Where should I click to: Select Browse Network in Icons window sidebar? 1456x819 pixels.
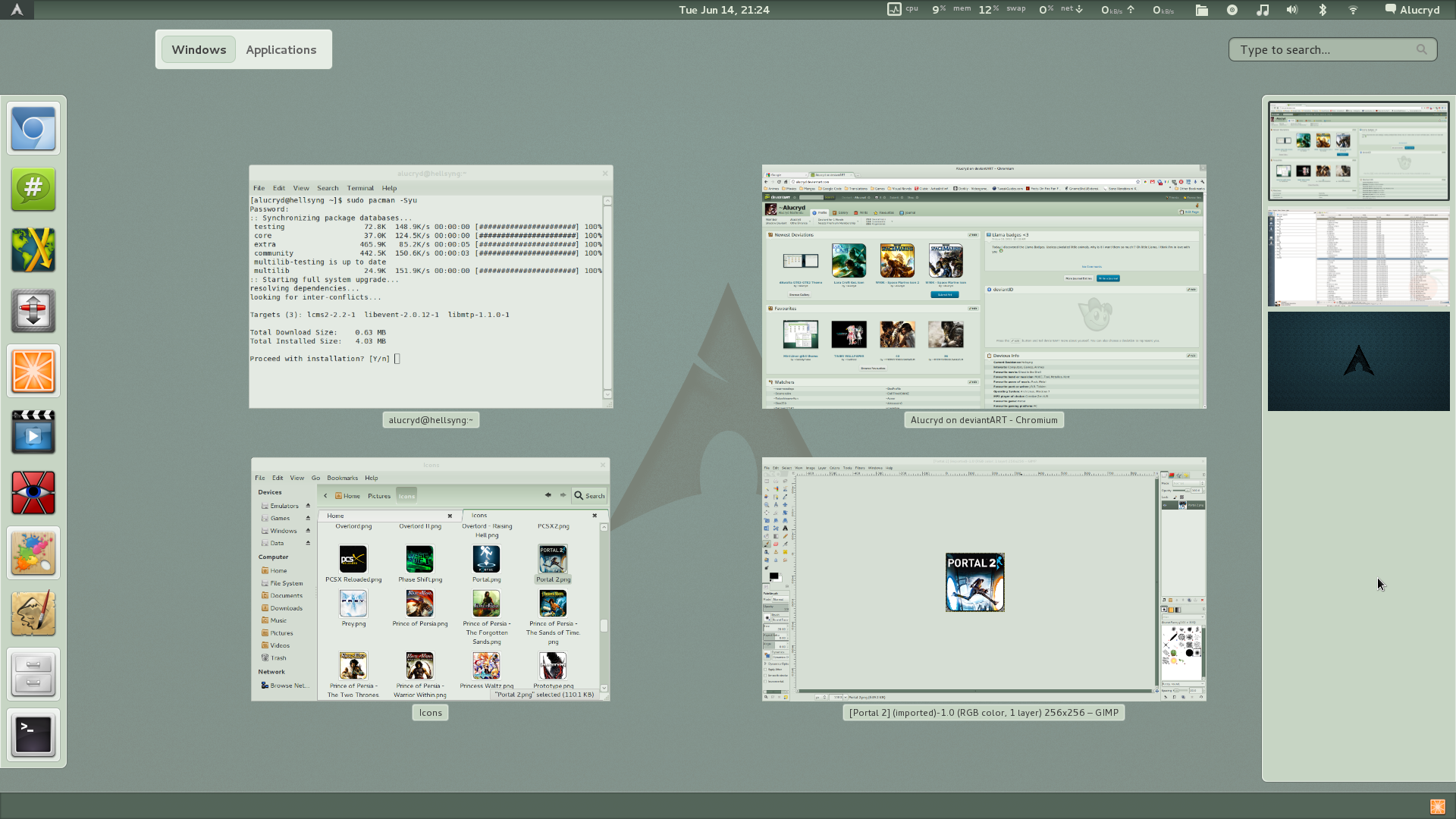click(284, 686)
